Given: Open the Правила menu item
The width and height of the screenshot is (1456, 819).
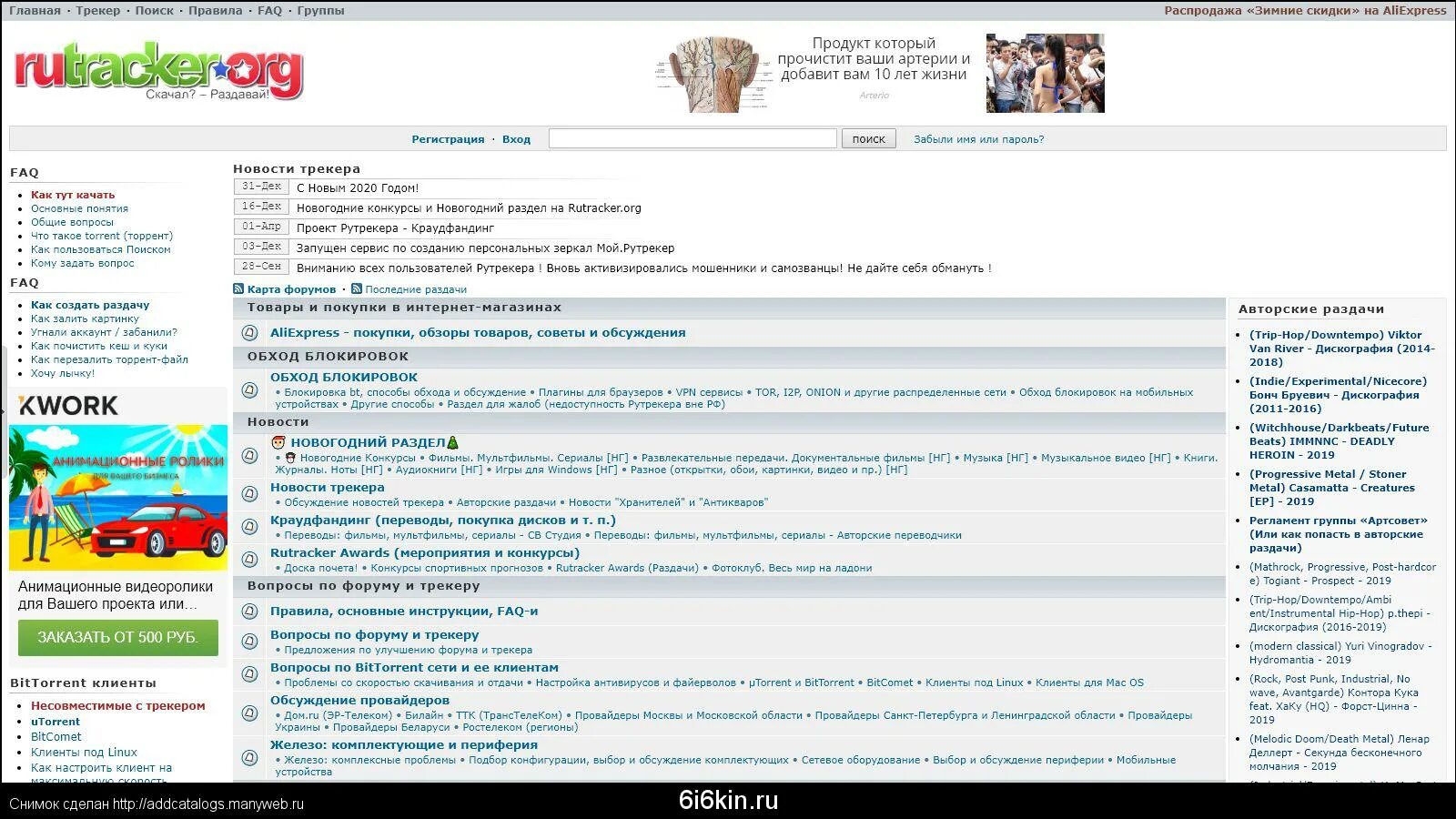Looking at the screenshot, I should pos(216,11).
